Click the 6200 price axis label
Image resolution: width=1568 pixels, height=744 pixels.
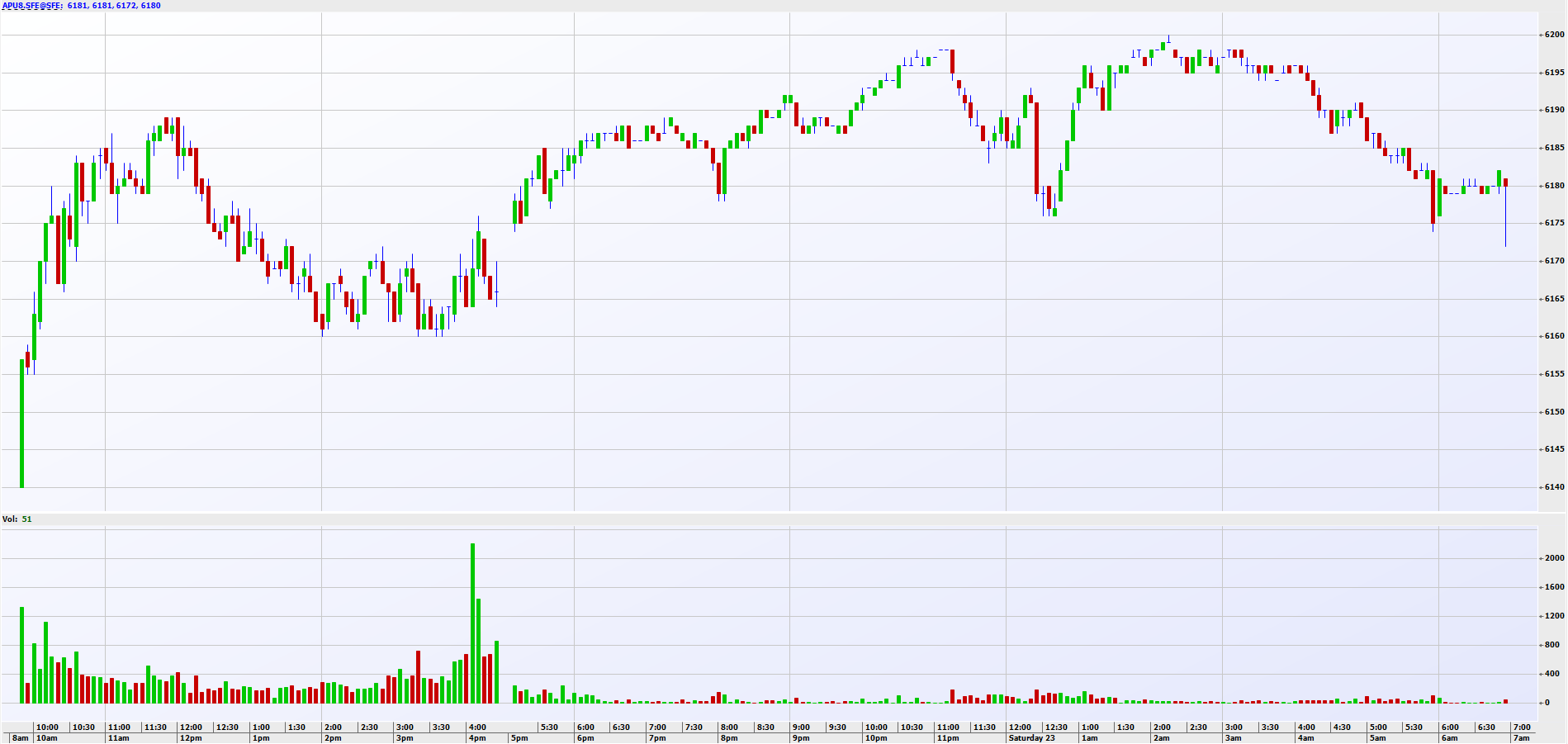1555,35
